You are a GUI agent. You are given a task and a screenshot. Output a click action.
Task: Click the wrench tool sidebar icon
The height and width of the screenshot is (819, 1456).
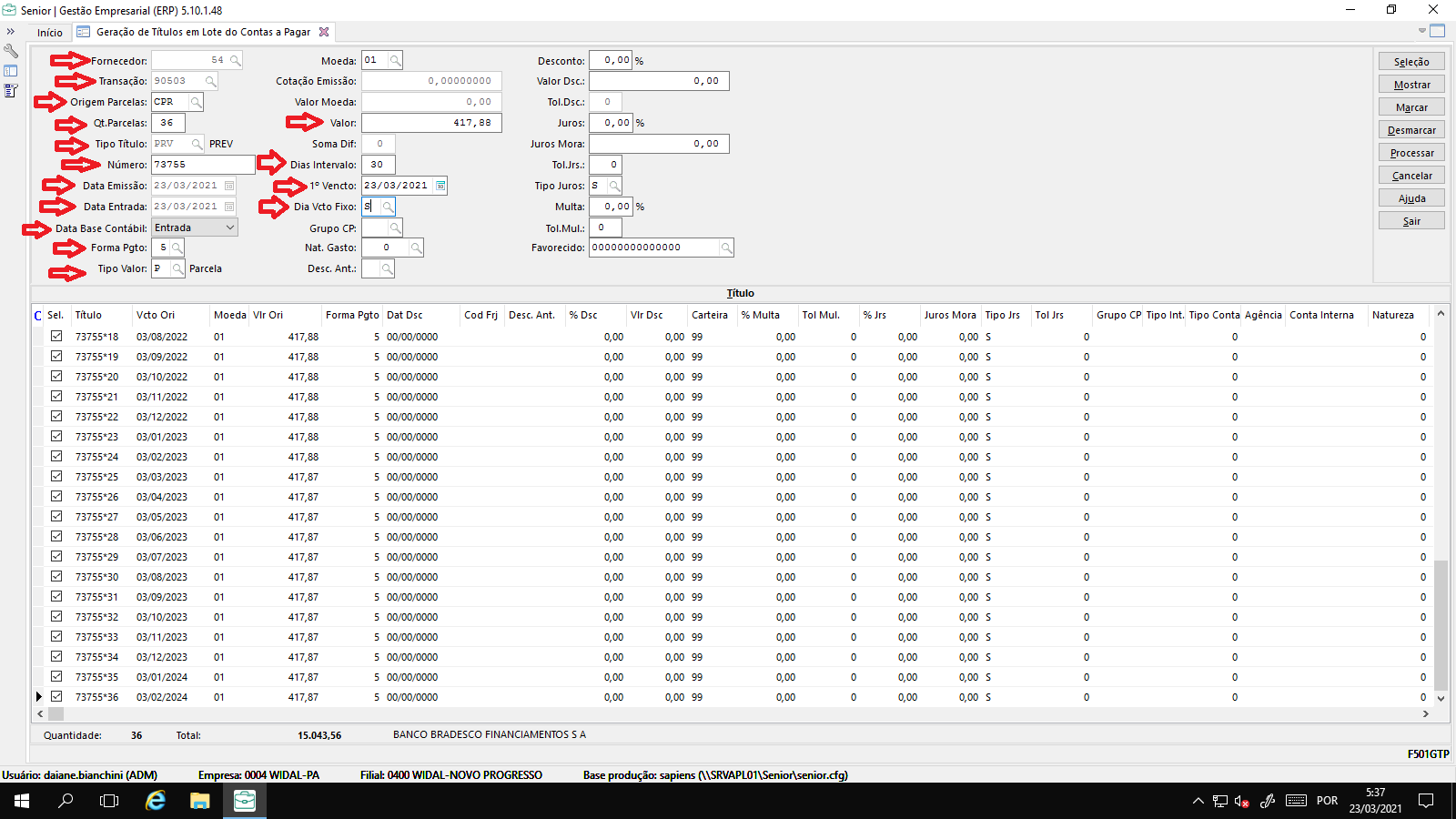pos(11,51)
